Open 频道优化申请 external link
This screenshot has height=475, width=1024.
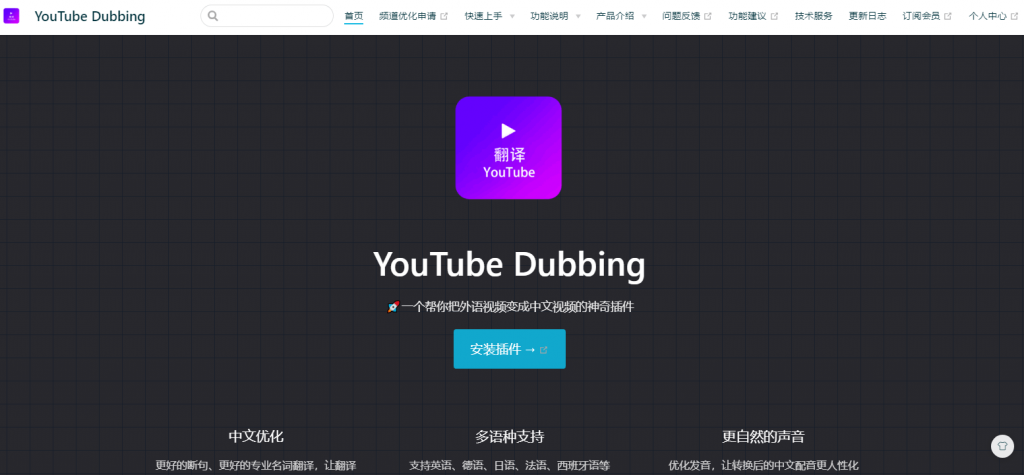413,16
